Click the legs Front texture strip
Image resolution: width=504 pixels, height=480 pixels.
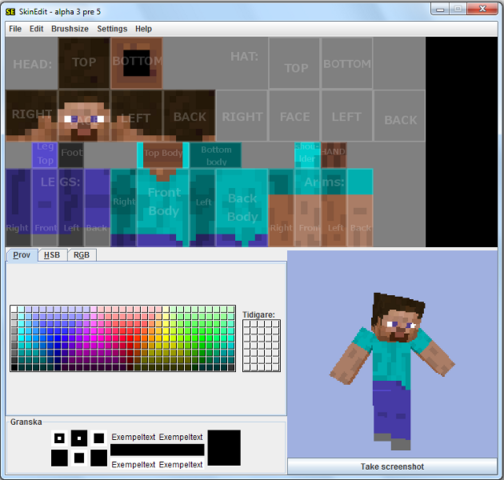(45, 208)
